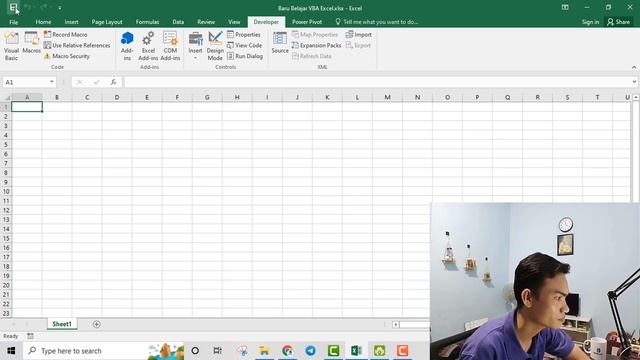Switch to the Insert ribbon tab
Image resolution: width=640 pixels, height=360 pixels.
tap(71, 22)
